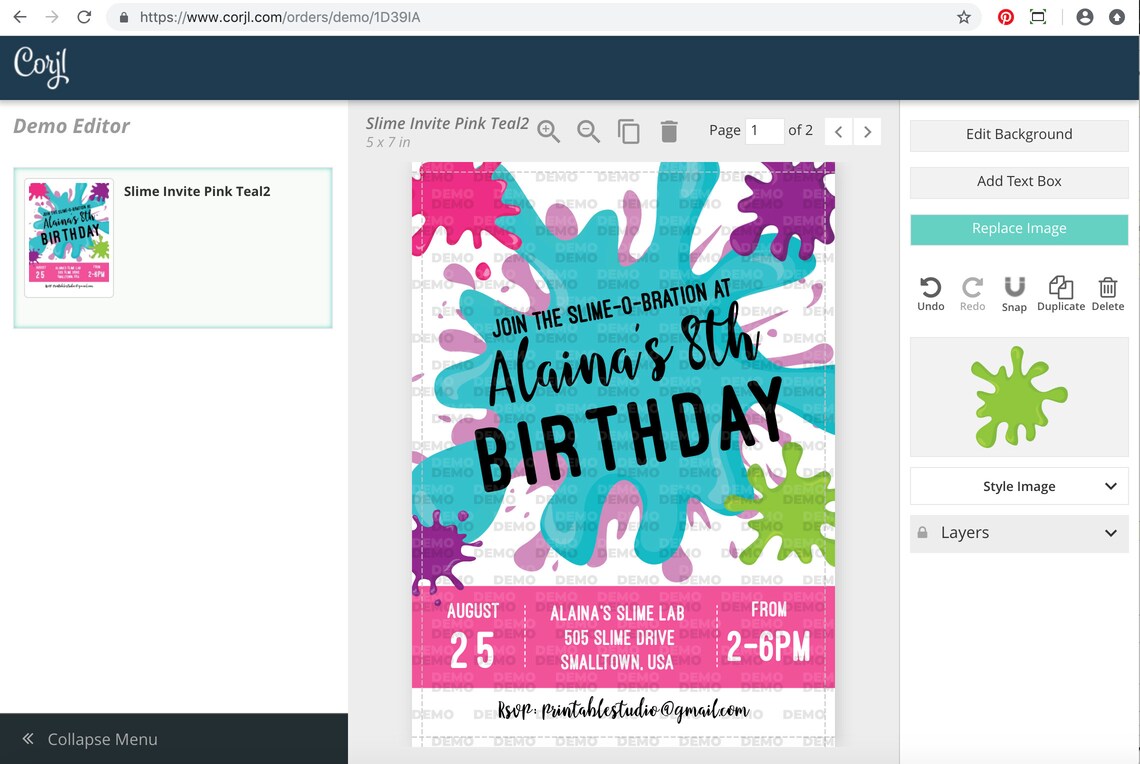This screenshot has height=764, width=1140.
Task: Go to the previous page of the invite
Action: click(x=838, y=131)
